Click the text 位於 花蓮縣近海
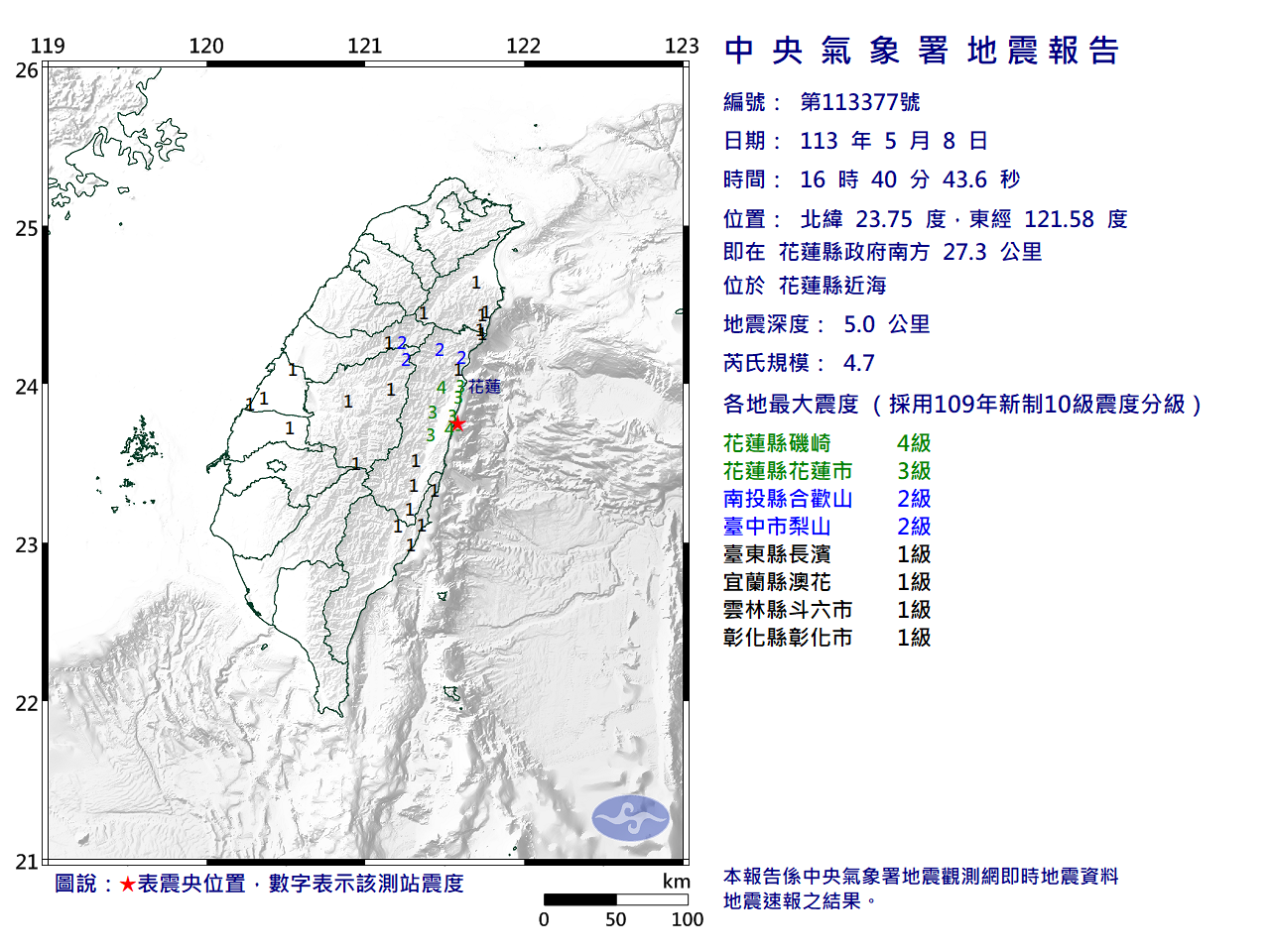Image resolution: width=1270 pixels, height=952 pixels. click(x=805, y=286)
